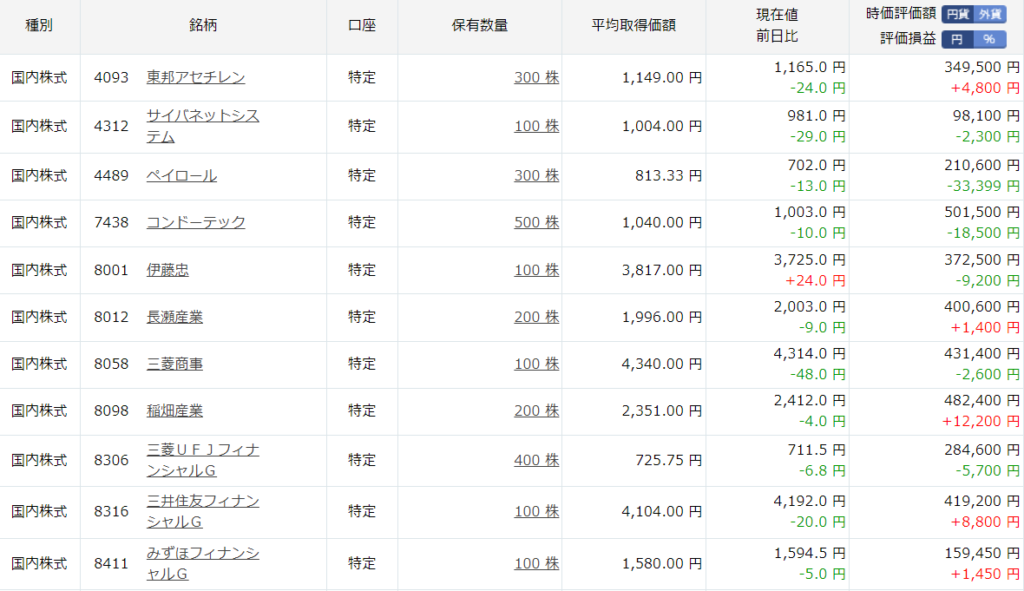The height and width of the screenshot is (591, 1024).
Task: Select stock code 8001
Action: click(x=111, y=270)
